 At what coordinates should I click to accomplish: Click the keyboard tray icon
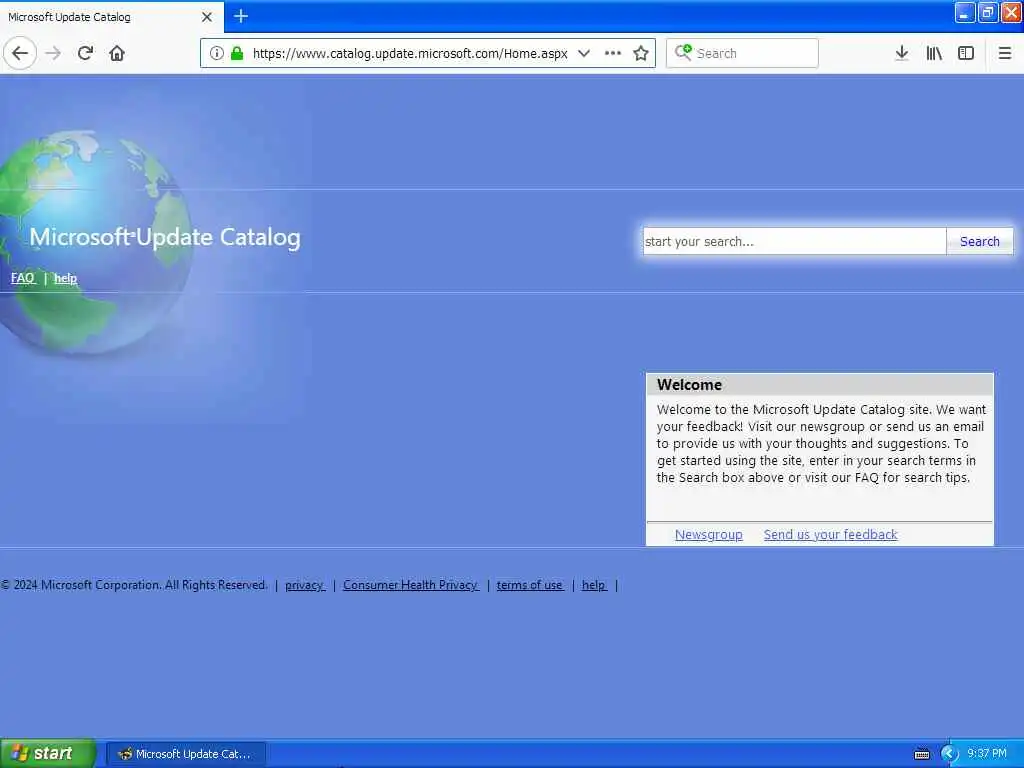click(x=922, y=754)
